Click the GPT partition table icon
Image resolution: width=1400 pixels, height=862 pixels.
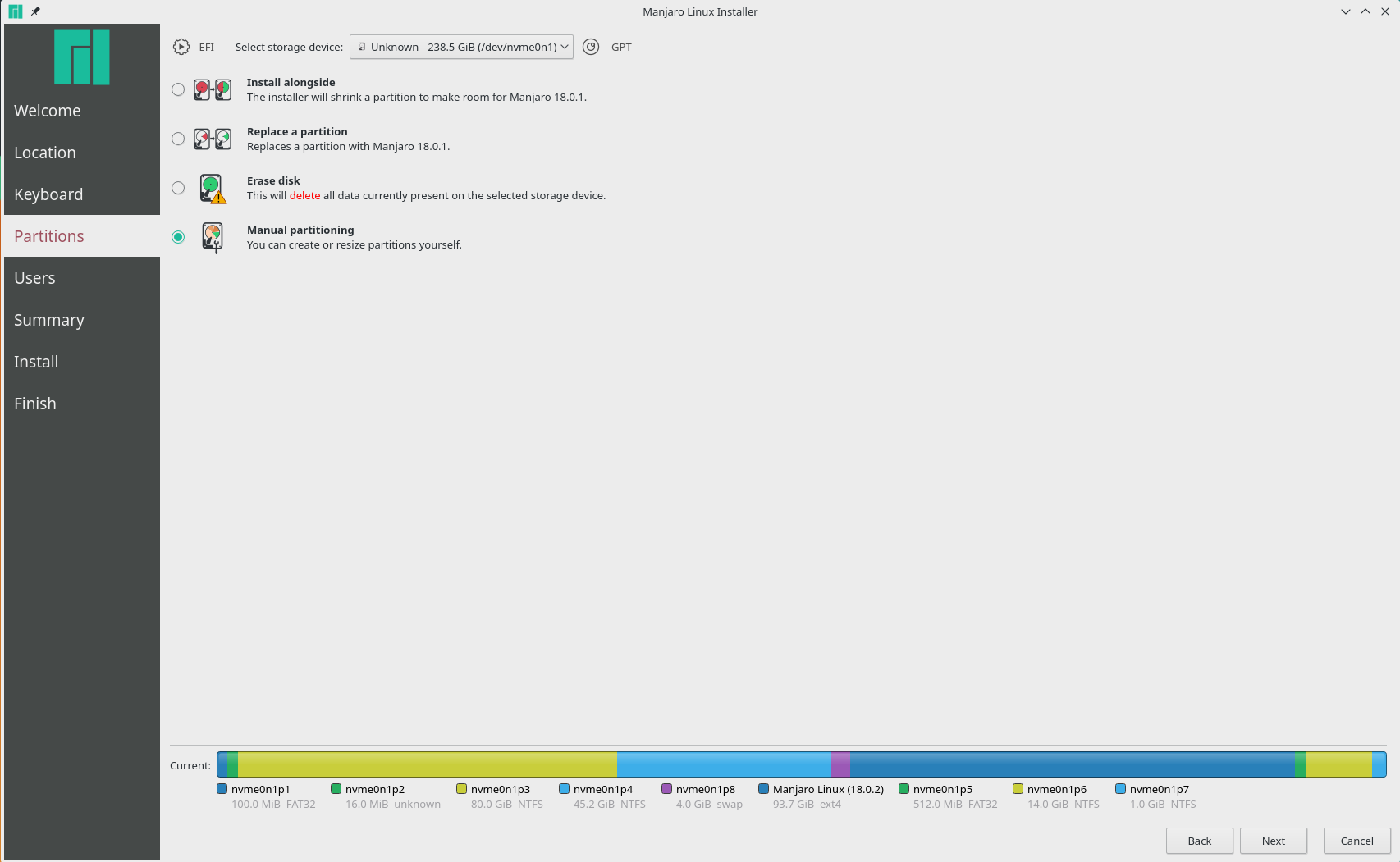tap(591, 47)
